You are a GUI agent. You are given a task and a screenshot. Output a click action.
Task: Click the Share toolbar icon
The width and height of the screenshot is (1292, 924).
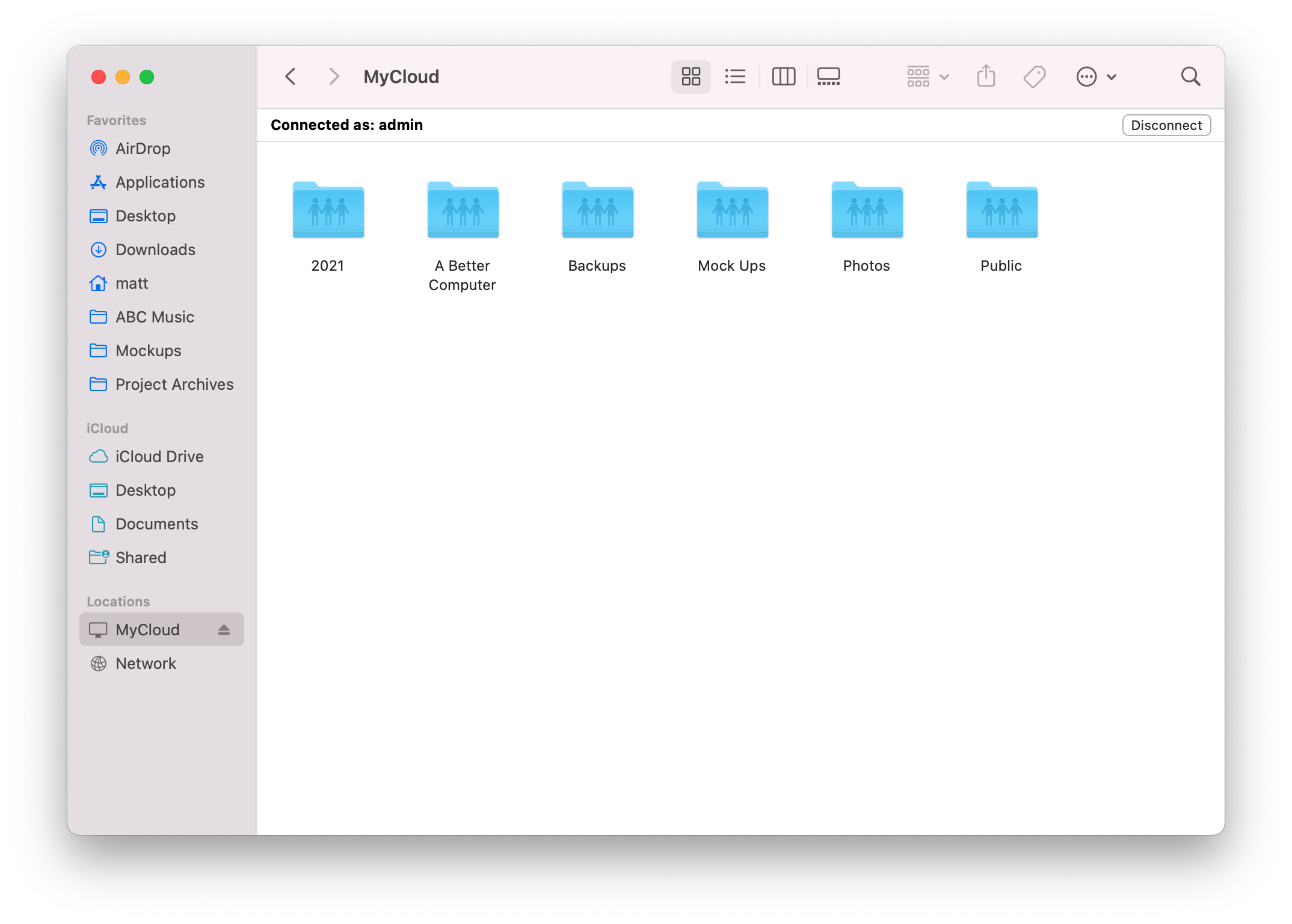pos(986,76)
